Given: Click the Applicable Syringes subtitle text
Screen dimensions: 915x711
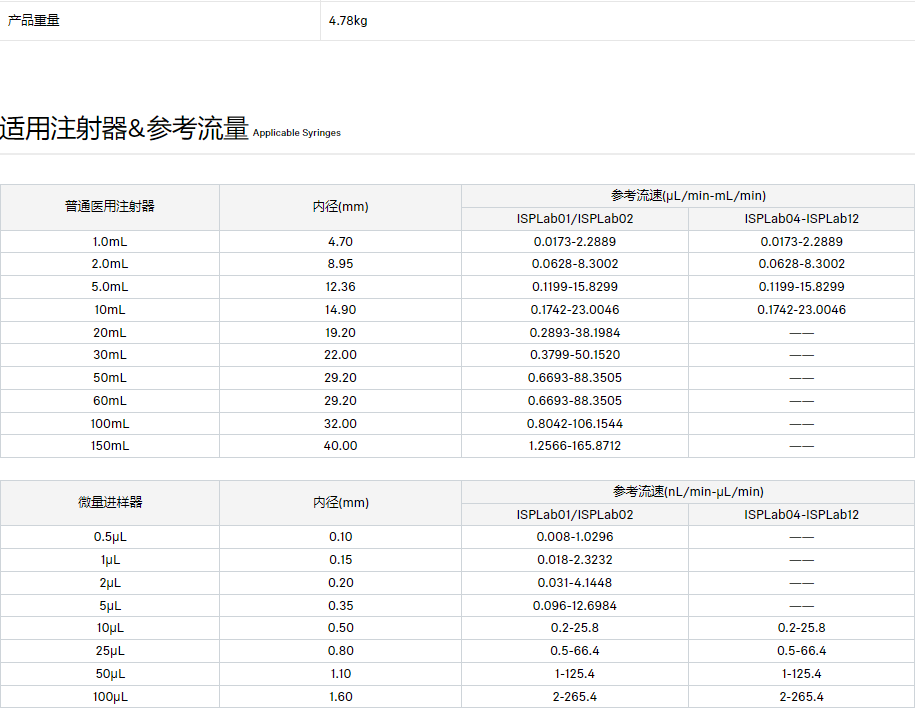Looking at the screenshot, I should pyautogui.click(x=297, y=133).
